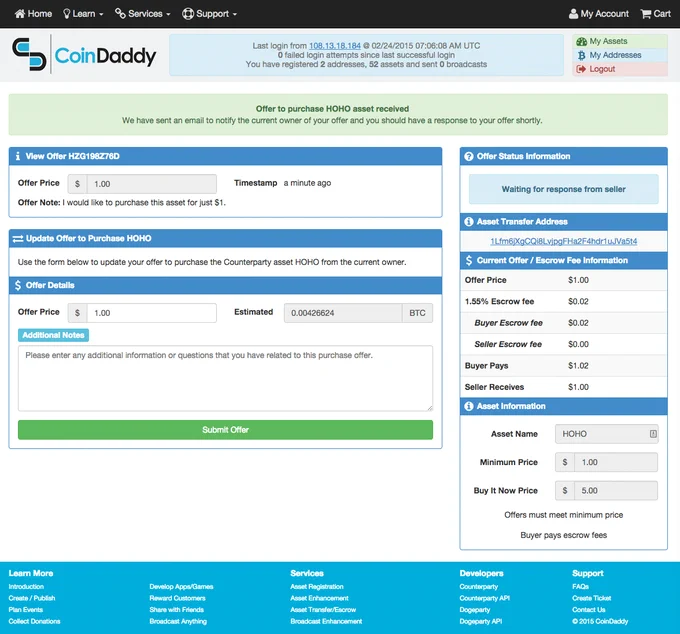Viewport: 680px width, 634px height.
Task: Click the shopping Cart icon
Action: tap(646, 14)
